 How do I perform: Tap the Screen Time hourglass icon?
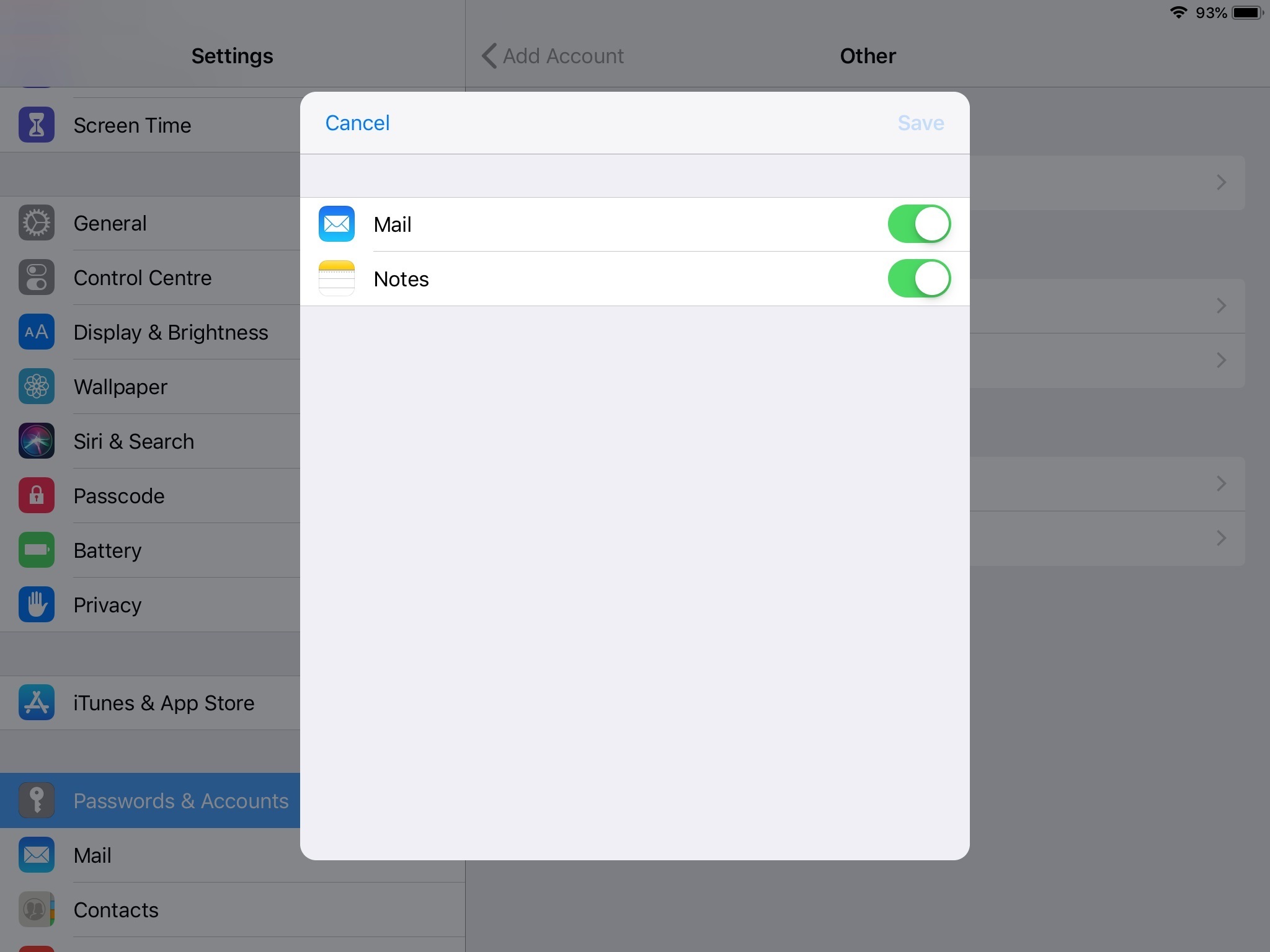pos(37,125)
